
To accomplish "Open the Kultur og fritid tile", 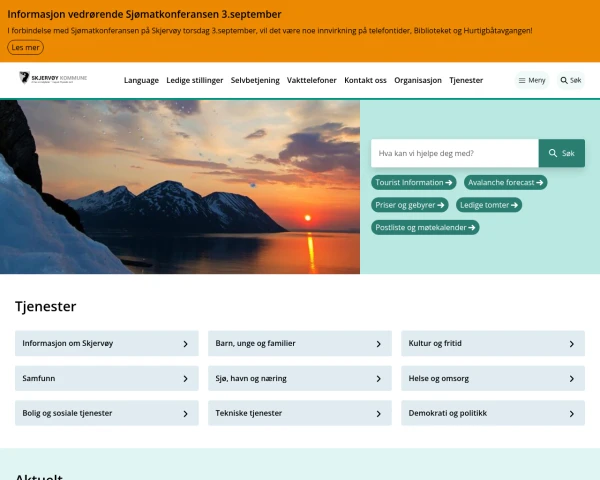I will [x=493, y=343].
